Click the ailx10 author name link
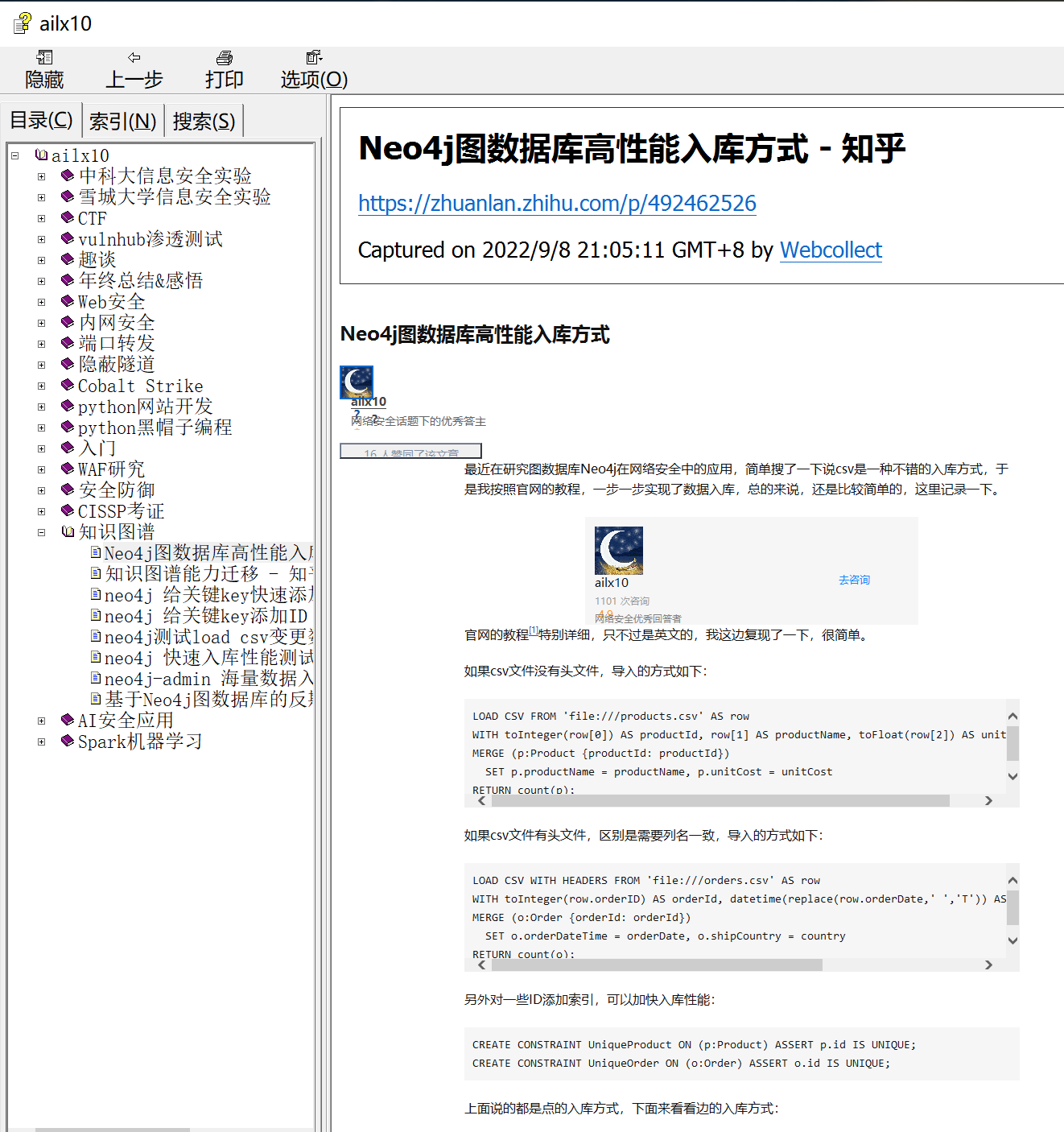This screenshot has height=1132, width=1064. [x=369, y=402]
